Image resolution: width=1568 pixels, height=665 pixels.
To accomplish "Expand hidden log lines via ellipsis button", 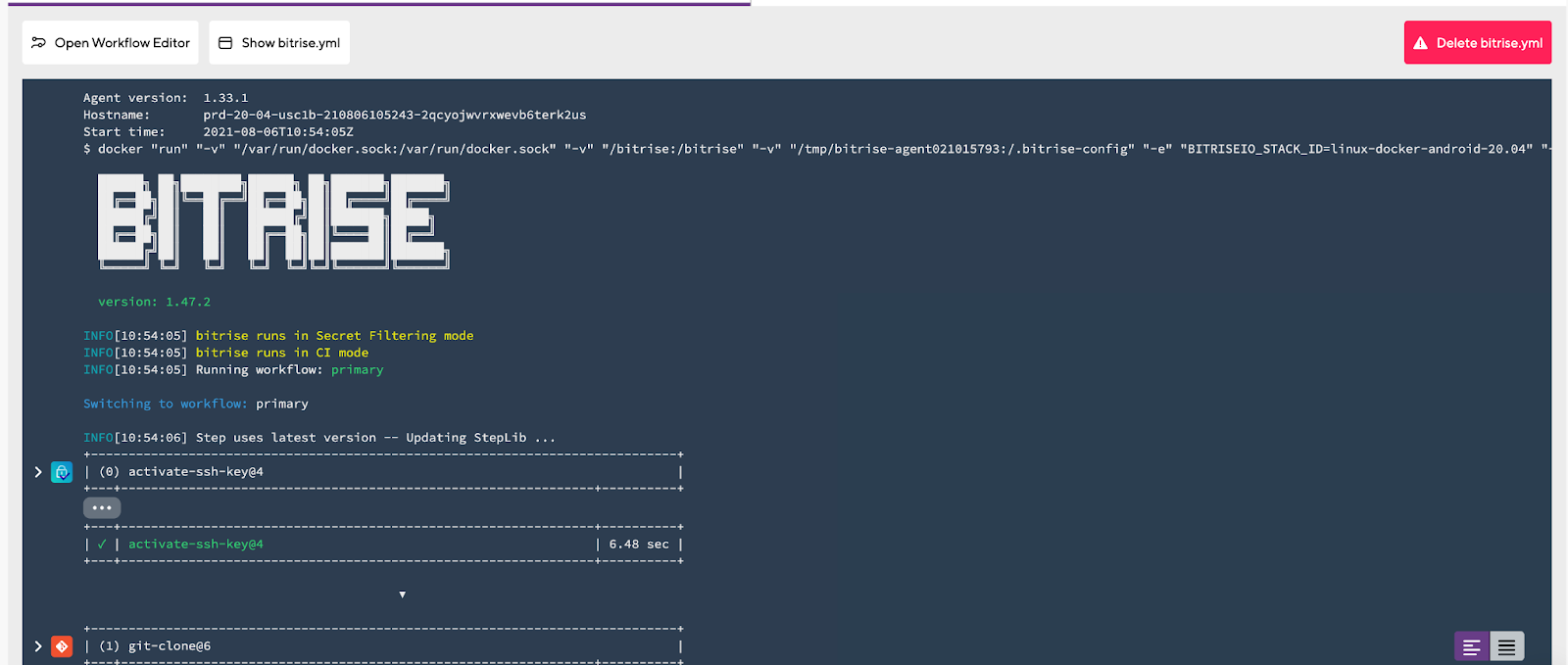I will 102,507.
